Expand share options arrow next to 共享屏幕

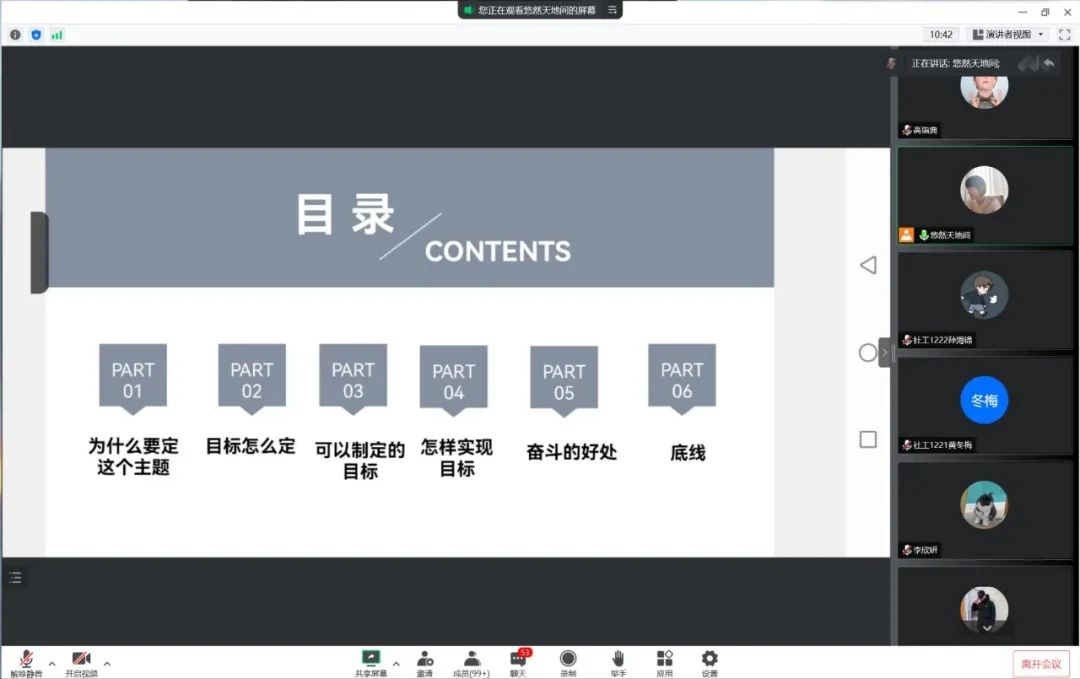(396, 663)
